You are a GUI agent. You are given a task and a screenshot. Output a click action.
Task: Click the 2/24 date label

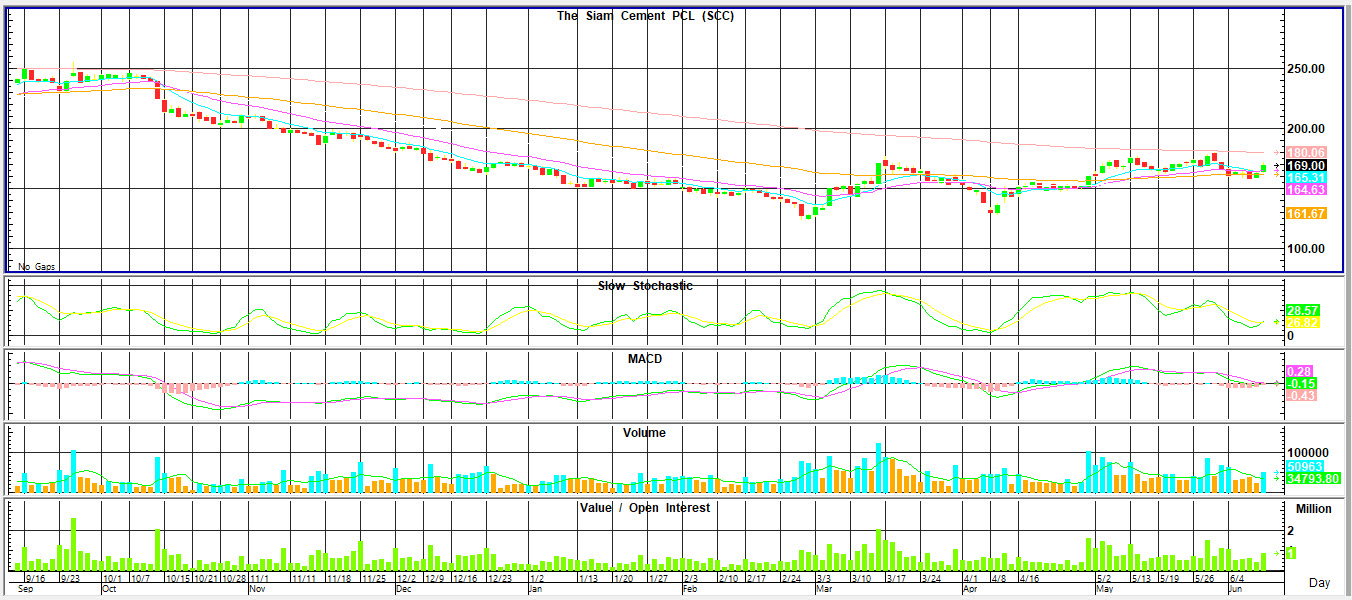point(791,578)
